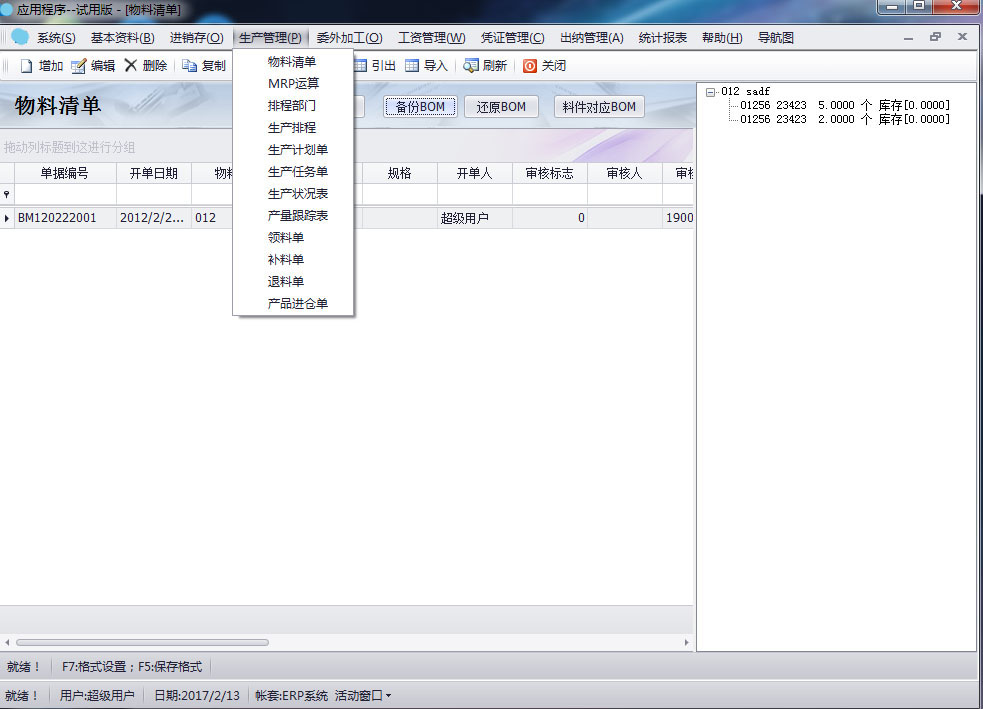This screenshot has height=709, width=983.
Task: Select the 超级用户 cell in the grid
Action: tap(475, 218)
